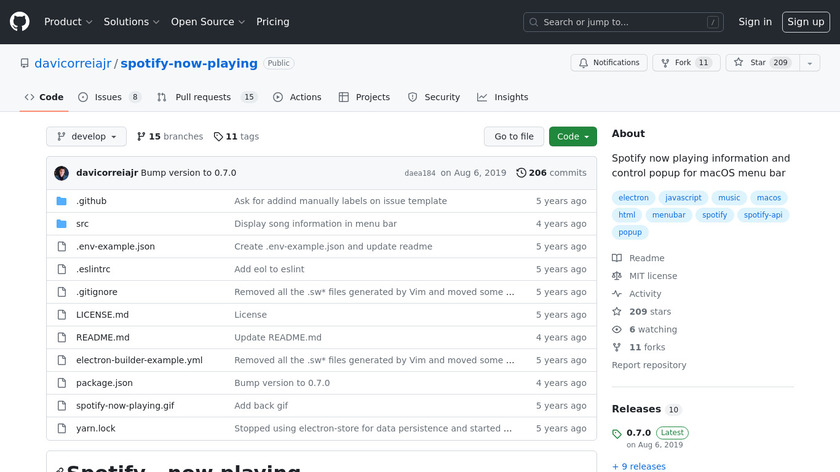Open the Notifications bell button
The image size is (840, 472).
click(609, 63)
